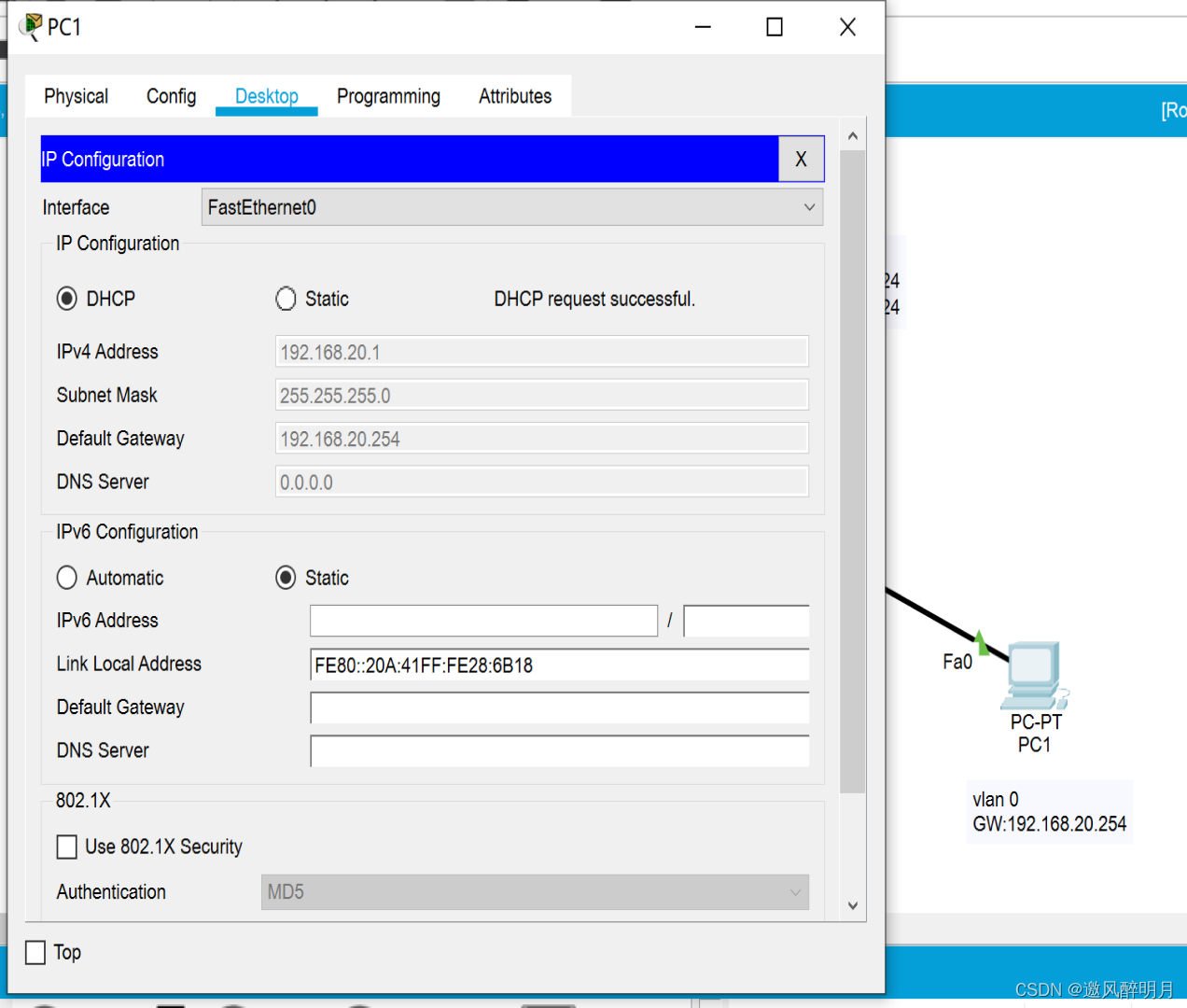Expand the Authentication MD5 dropdown
Viewport: 1187px width, 1008px height.
click(534, 892)
